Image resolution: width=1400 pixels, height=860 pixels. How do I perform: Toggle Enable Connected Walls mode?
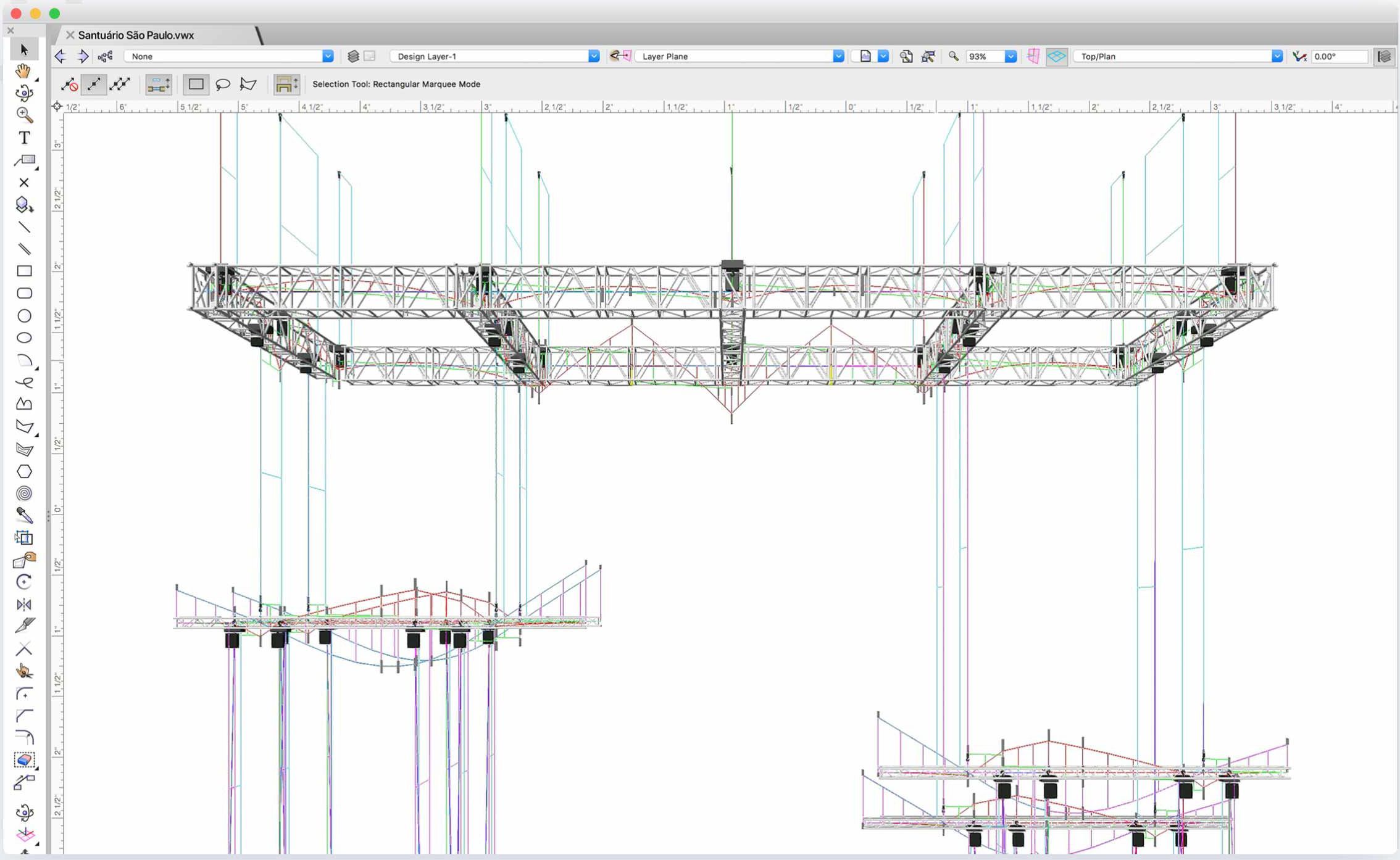159,85
